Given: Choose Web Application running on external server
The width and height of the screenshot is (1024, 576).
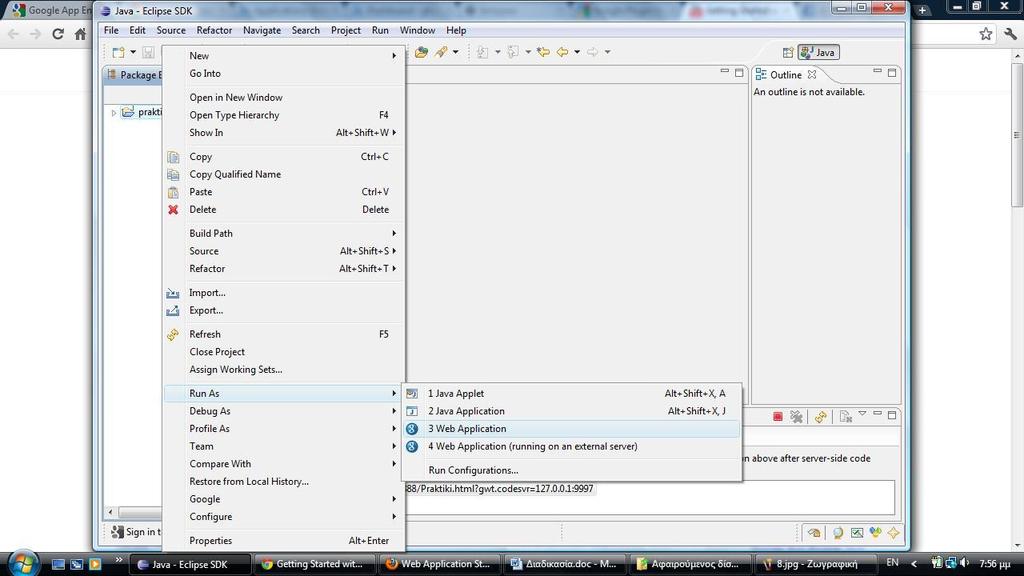Looking at the screenshot, I should tap(571, 447).
